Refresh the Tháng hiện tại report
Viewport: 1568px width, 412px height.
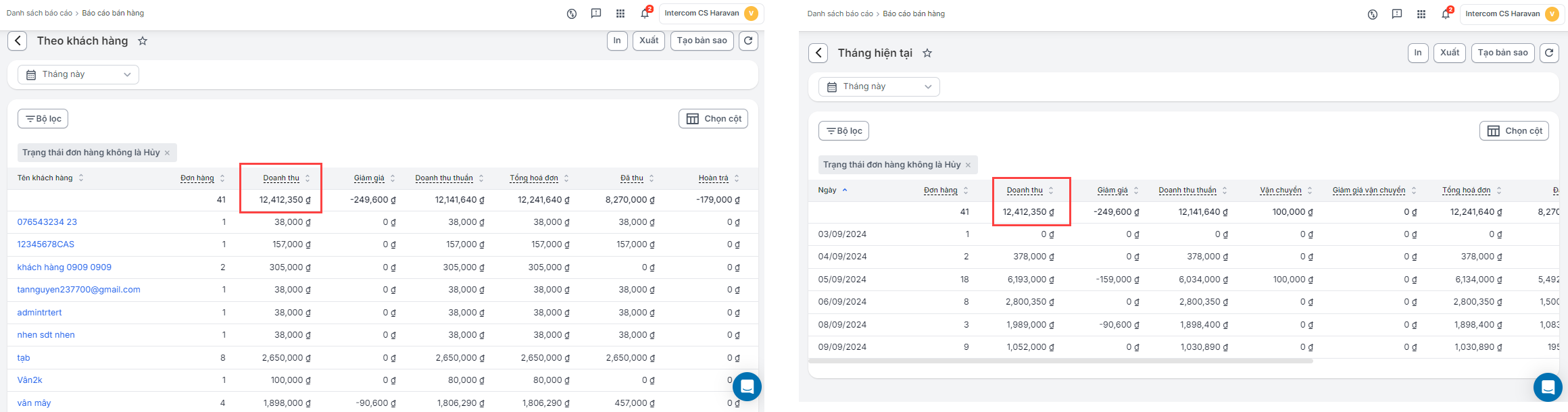(x=1549, y=53)
